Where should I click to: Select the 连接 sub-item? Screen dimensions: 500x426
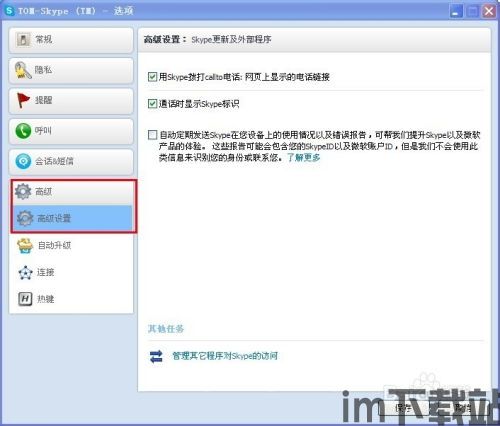click(71, 272)
